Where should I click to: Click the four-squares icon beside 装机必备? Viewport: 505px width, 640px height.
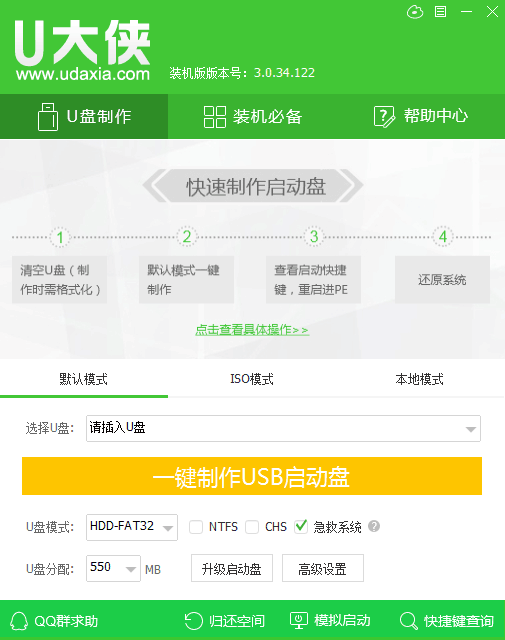(215, 117)
